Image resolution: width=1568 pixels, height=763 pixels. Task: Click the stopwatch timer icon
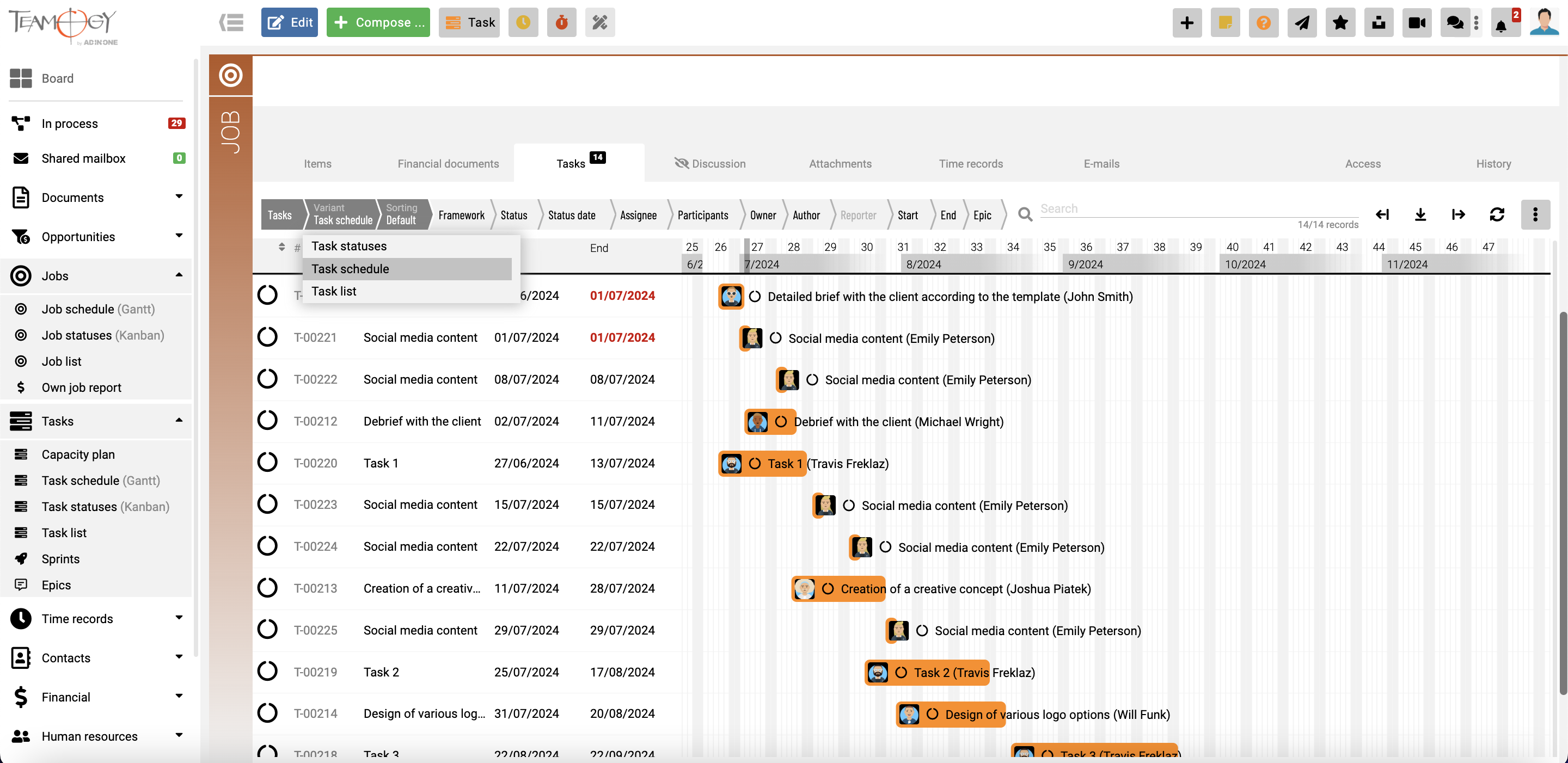point(561,22)
